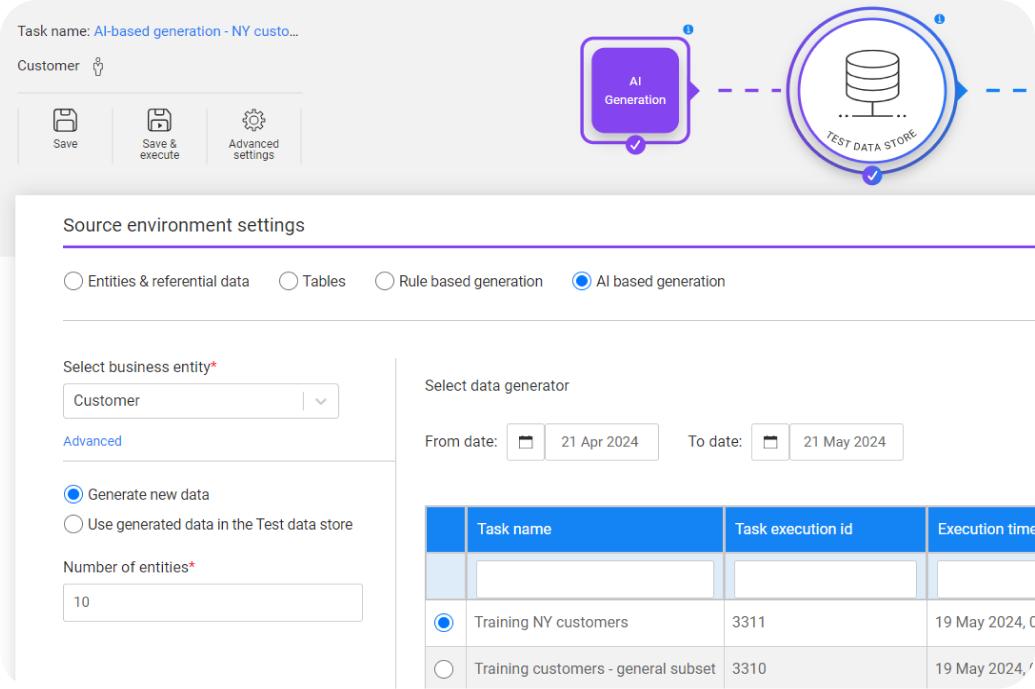Click the customer person icon
Image resolution: width=1035 pixels, height=689 pixels.
(98, 66)
